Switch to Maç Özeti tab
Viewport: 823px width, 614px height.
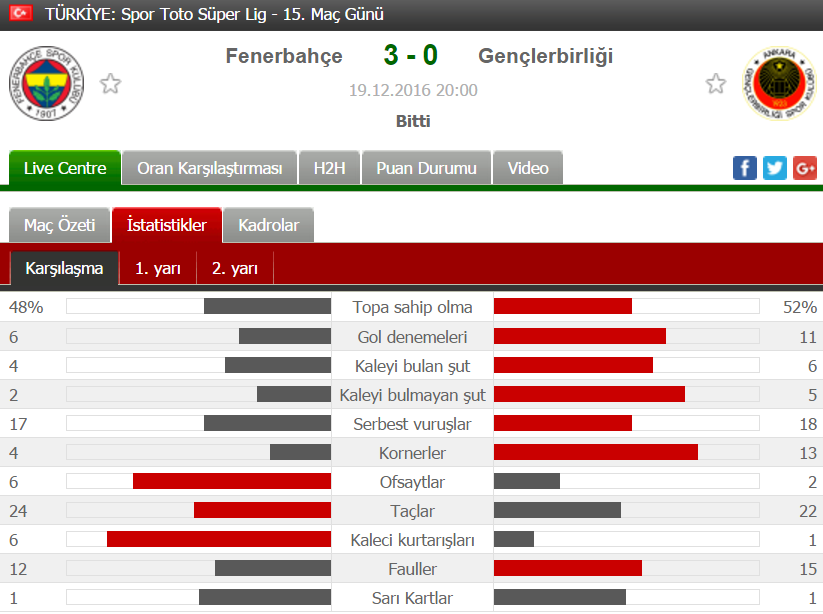click(x=59, y=225)
